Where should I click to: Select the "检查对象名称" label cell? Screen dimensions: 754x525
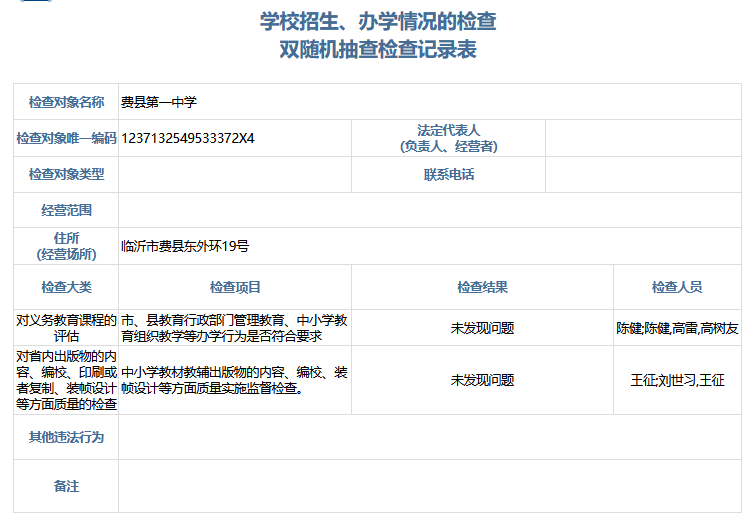66,102
